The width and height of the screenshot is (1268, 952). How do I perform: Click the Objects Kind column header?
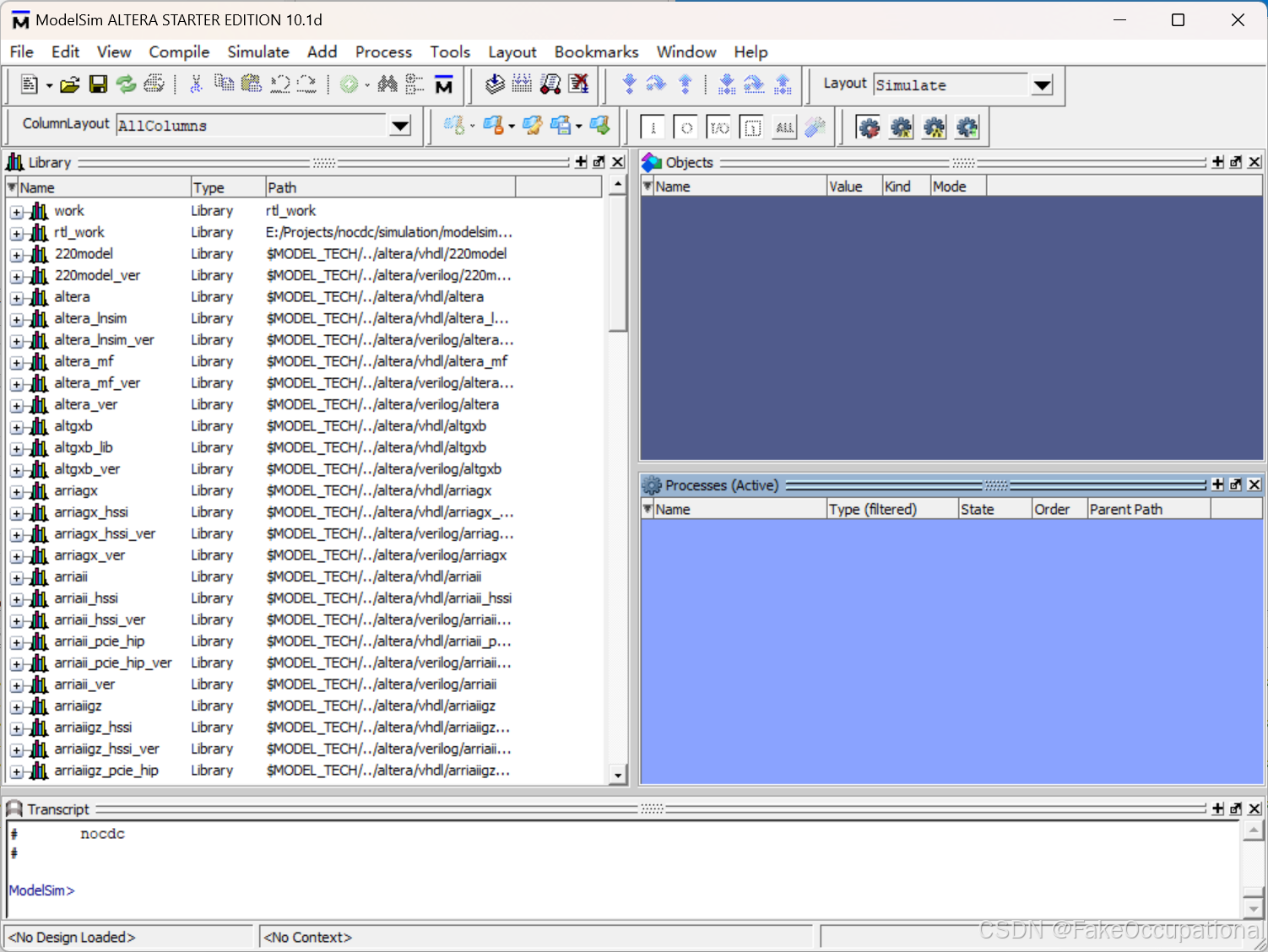pyautogui.click(x=907, y=187)
